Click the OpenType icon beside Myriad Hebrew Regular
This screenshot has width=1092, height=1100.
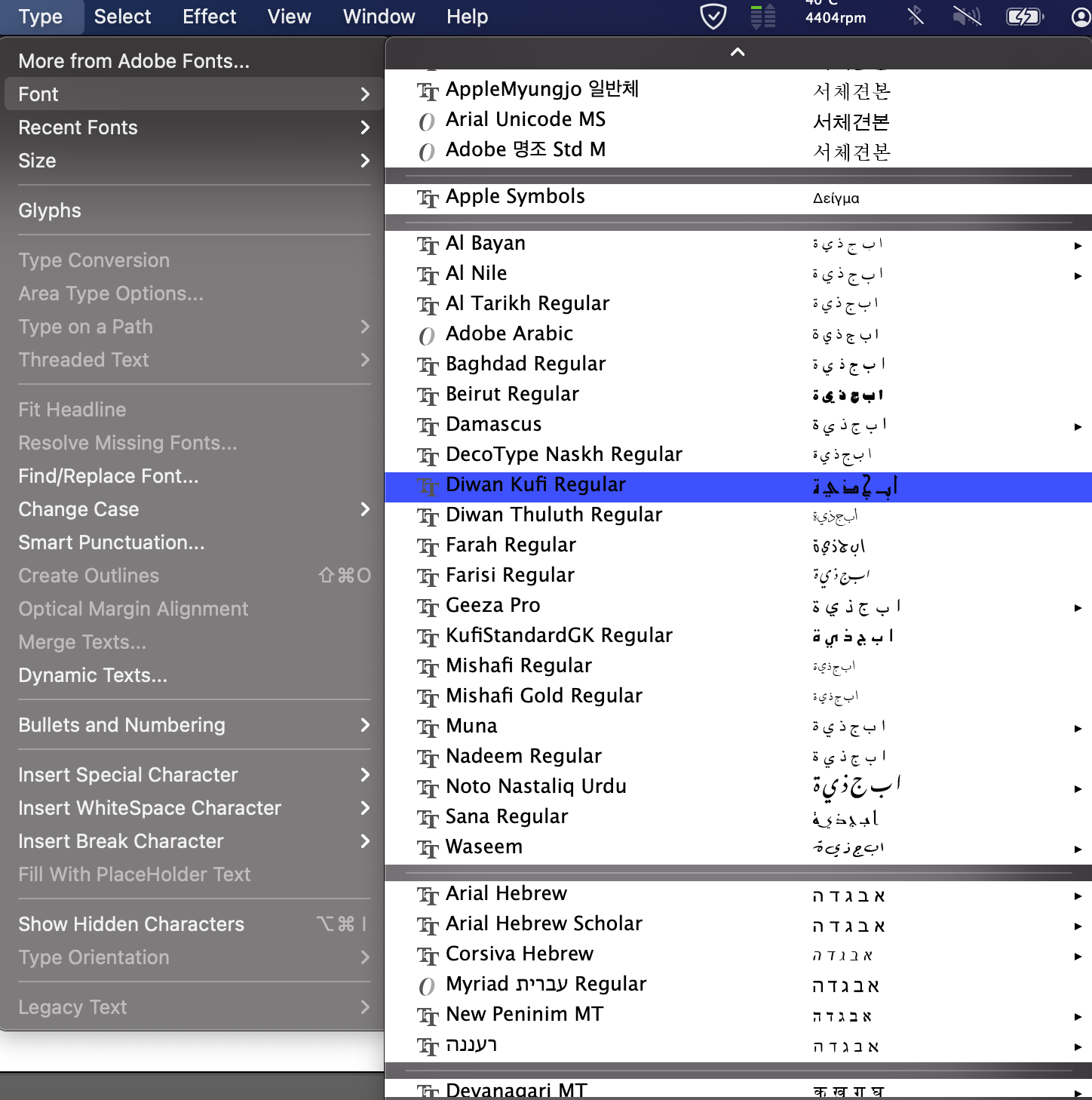[x=427, y=986]
